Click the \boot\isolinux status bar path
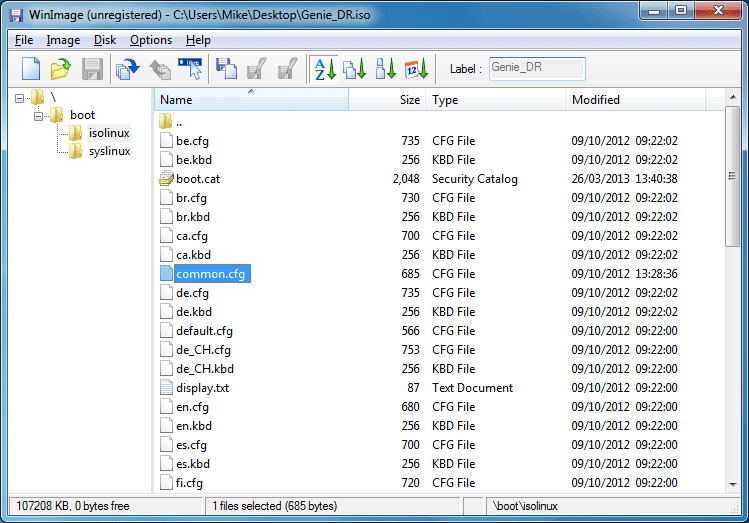The width and height of the screenshot is (749, 523). [x=525, y=506]
